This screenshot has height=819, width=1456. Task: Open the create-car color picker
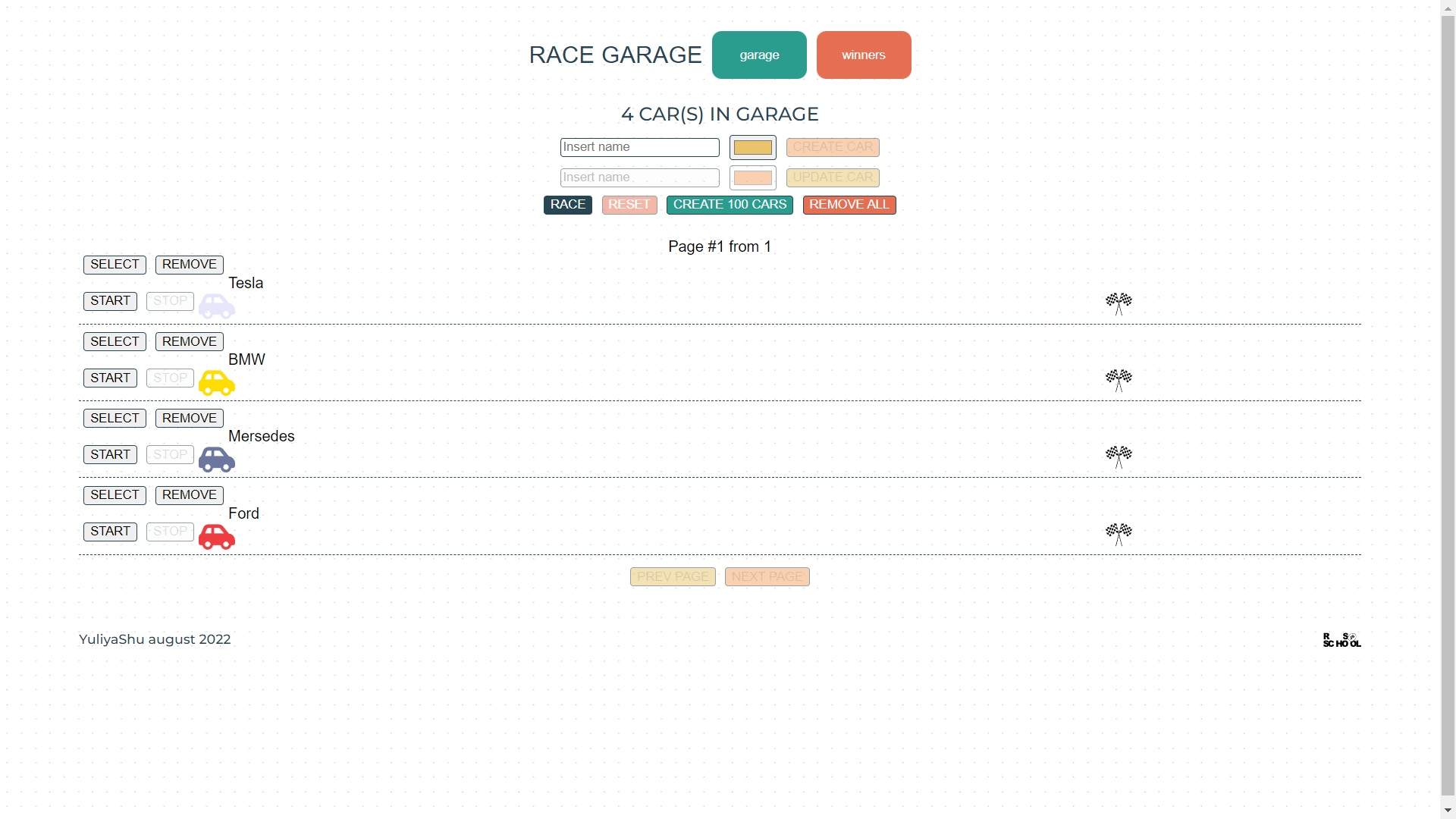pos(753,148)
